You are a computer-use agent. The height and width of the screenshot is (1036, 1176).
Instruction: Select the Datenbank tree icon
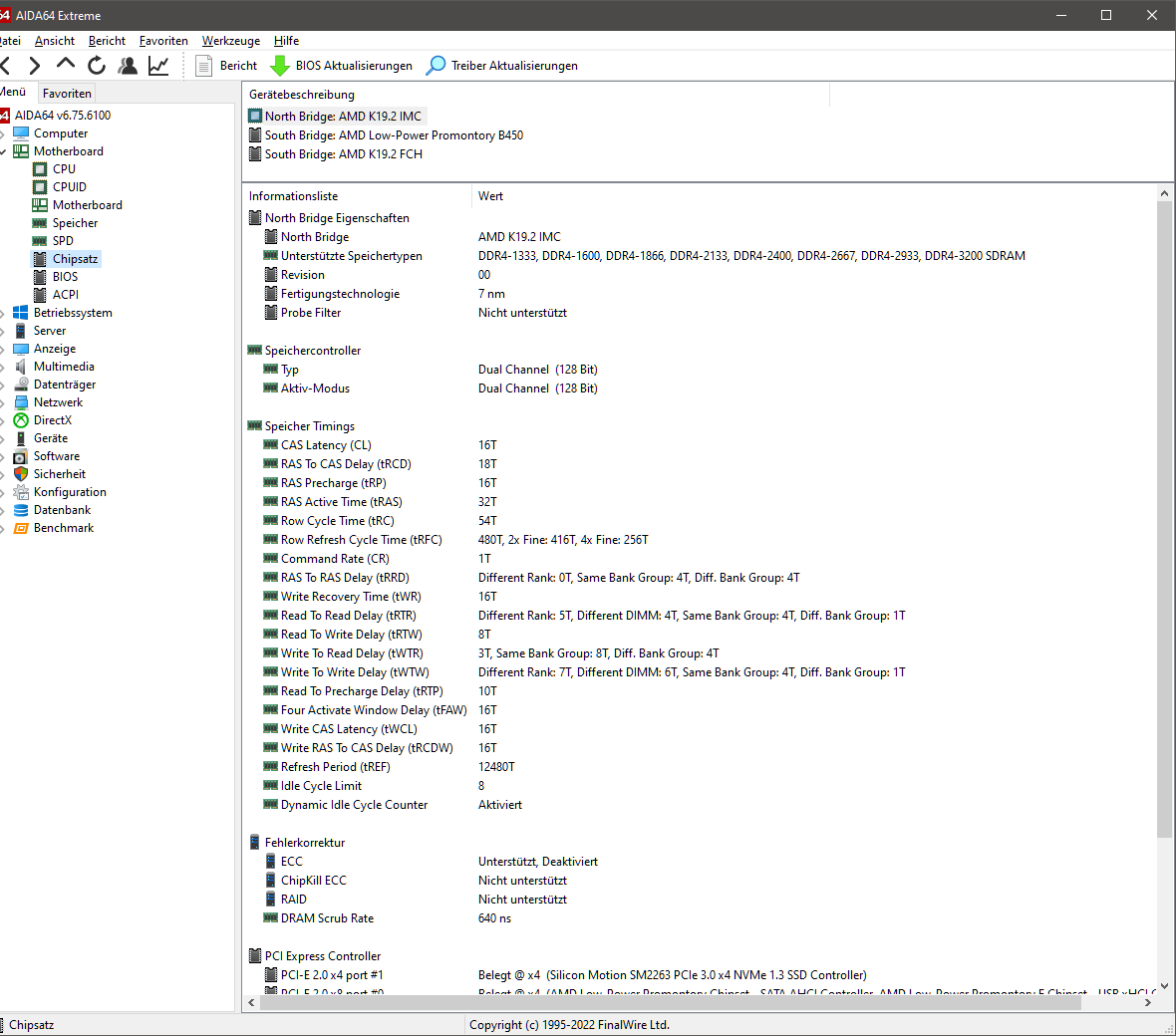click(21, 510)
